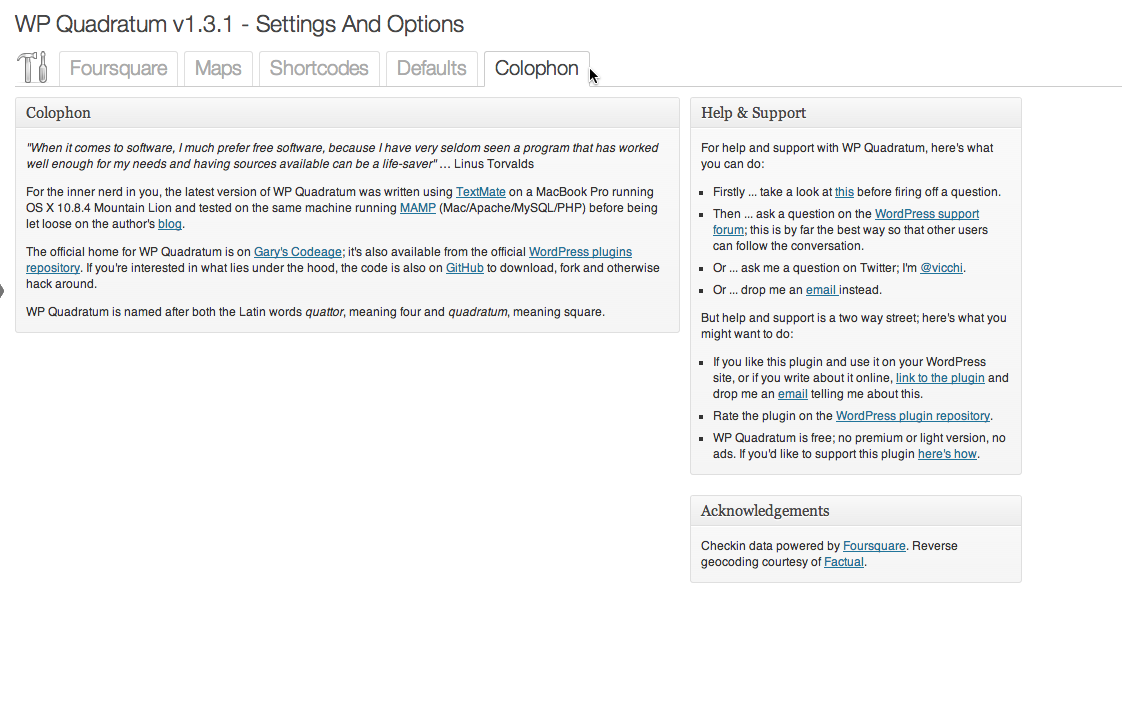Open the GitHub link
Screen dimensions: 1122x715
pos(464,268)
